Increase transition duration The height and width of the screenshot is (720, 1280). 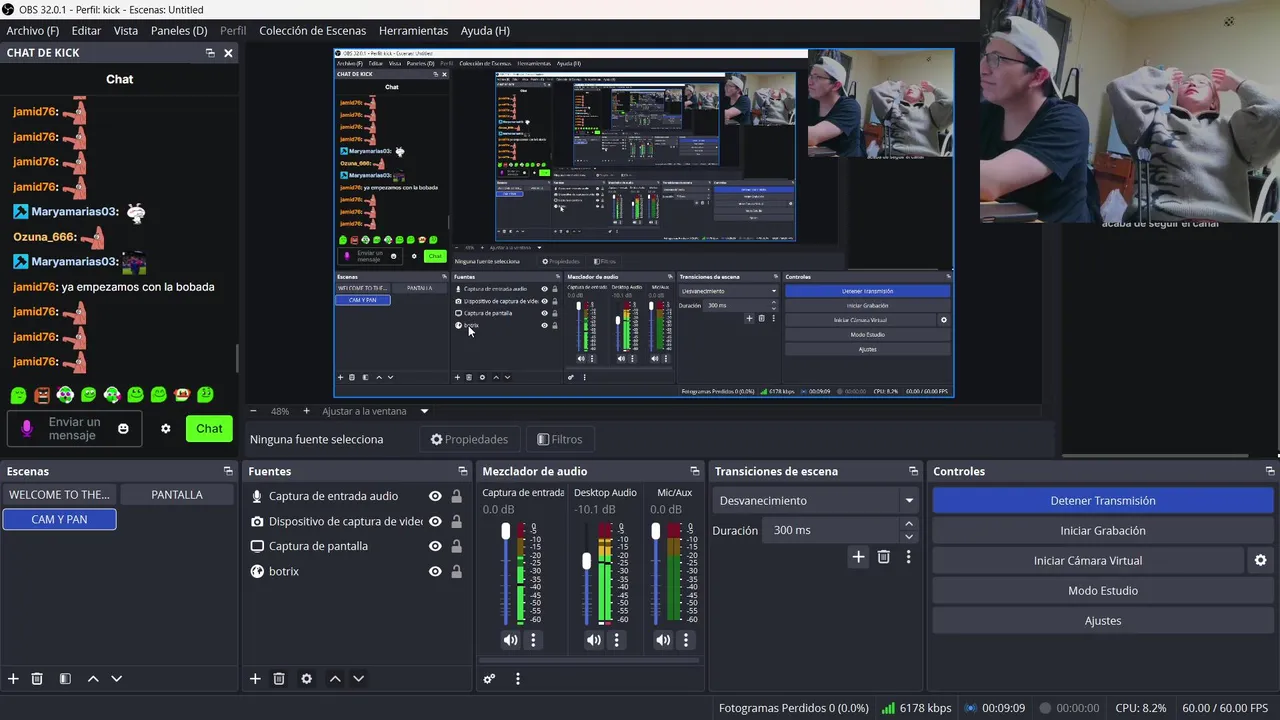(x=908, y=524)
